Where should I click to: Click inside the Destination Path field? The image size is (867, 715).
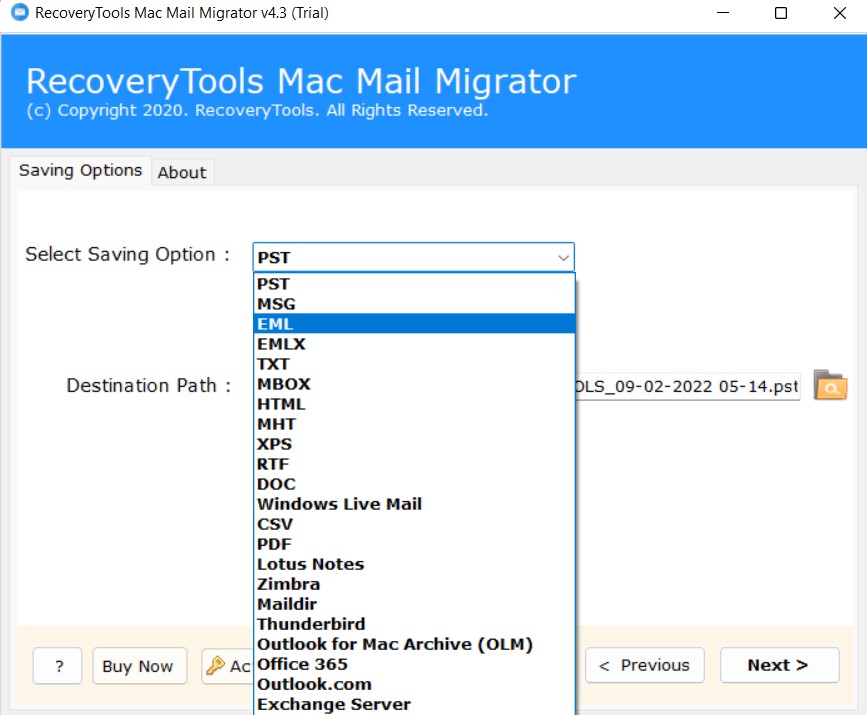[687, 386]
